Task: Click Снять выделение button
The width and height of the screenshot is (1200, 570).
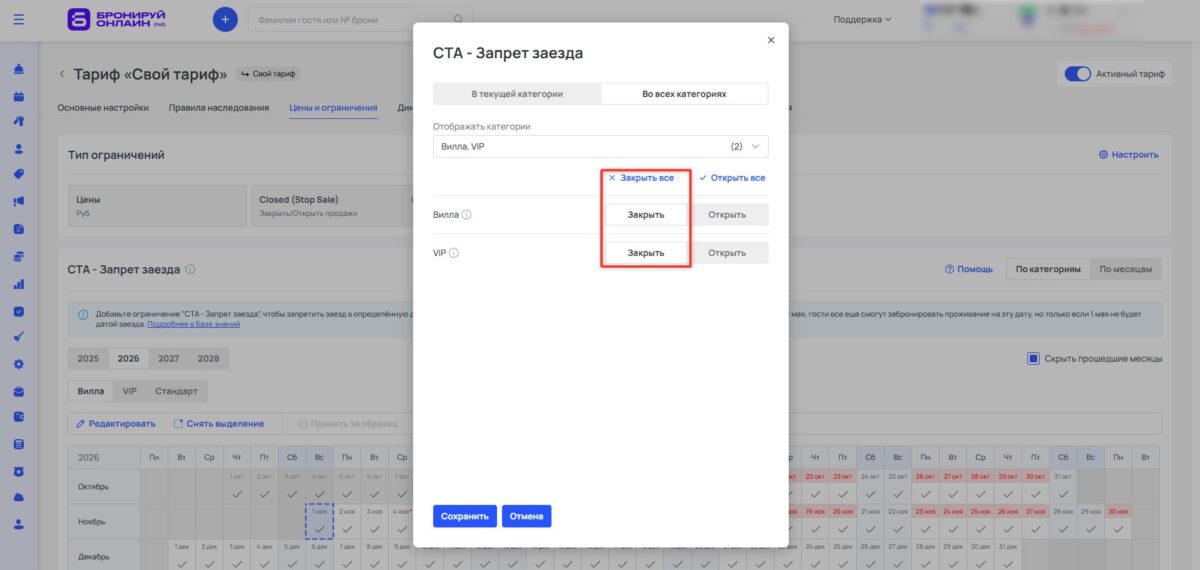Action: [x=218, y=424]
